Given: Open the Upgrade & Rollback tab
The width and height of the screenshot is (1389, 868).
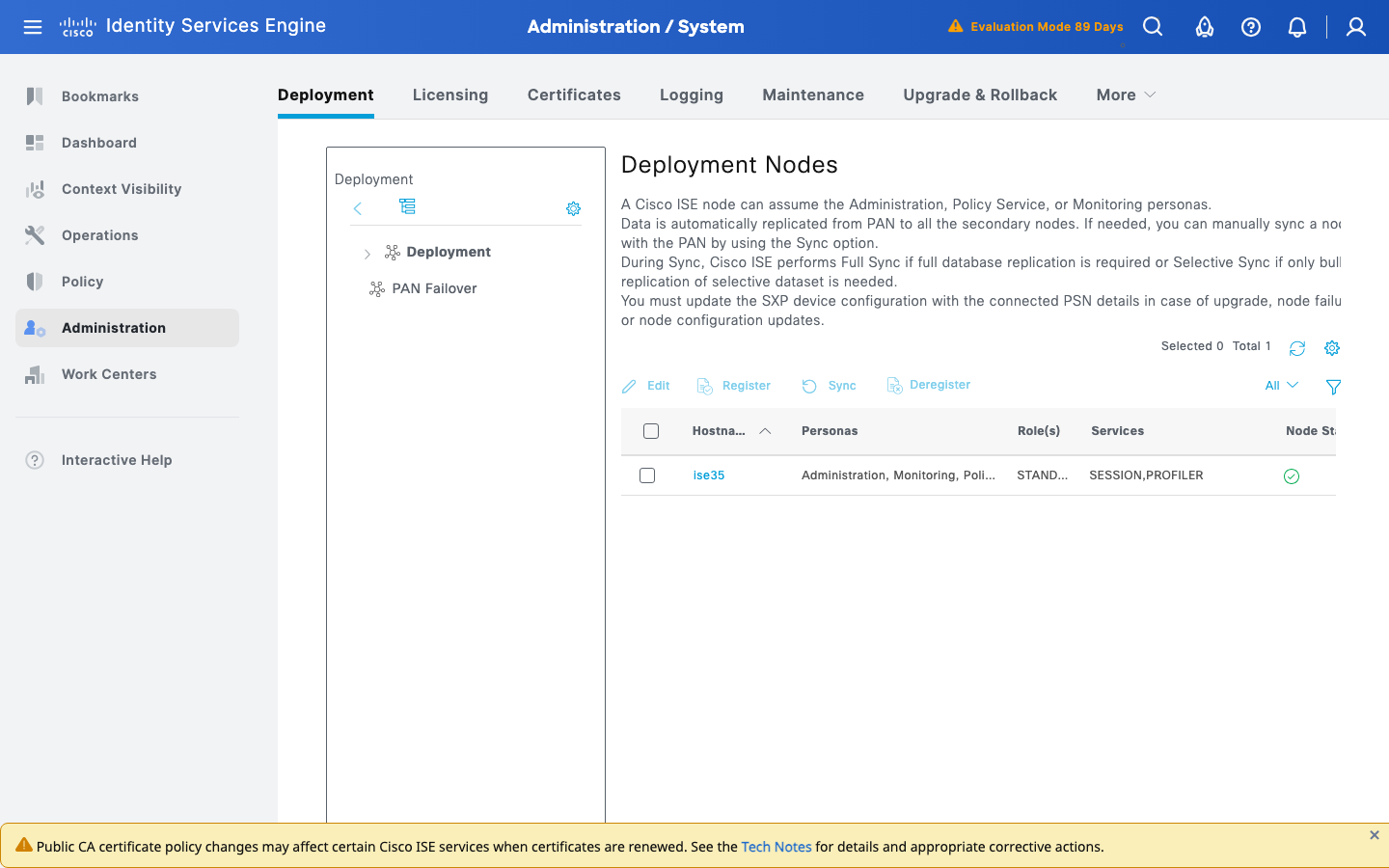Looking at the screenshot, I should pos(980,95).
